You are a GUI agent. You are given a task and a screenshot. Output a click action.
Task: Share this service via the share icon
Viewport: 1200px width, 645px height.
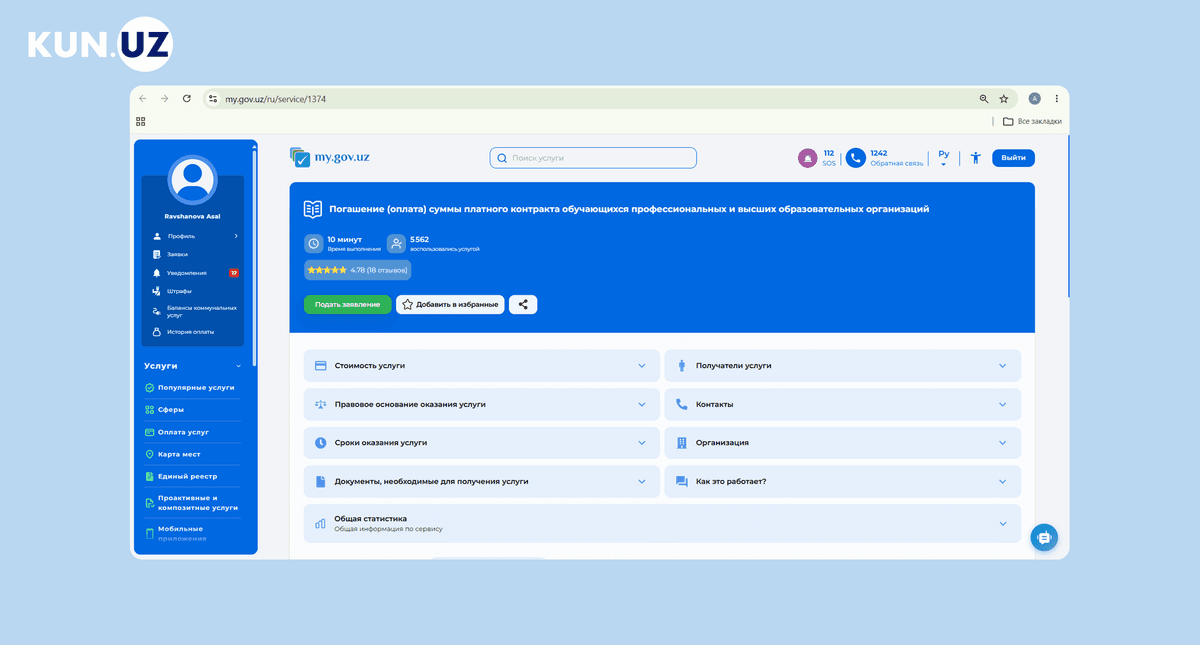pos(523,304)
